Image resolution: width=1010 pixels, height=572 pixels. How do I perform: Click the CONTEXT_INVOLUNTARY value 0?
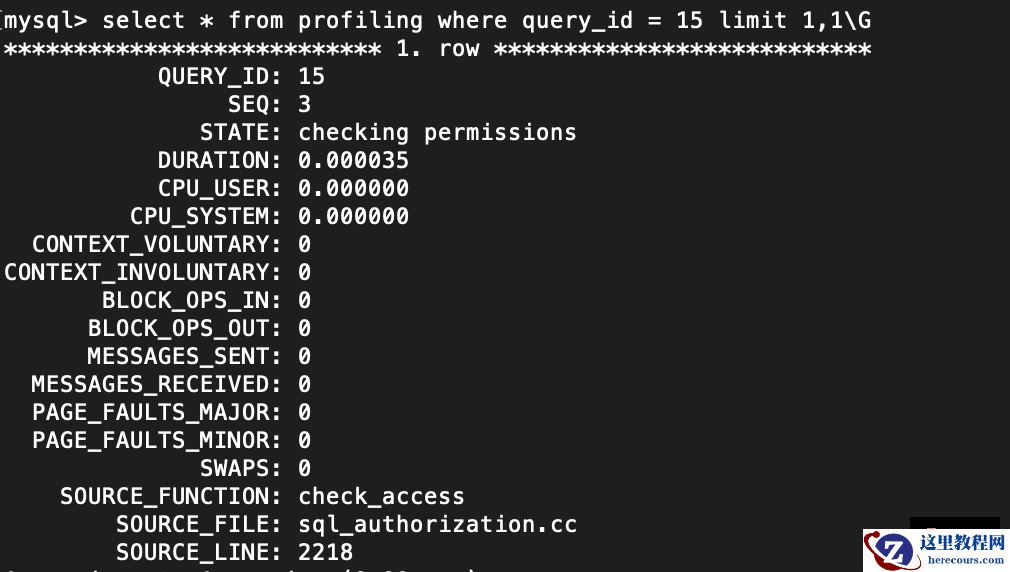(304, 272)
